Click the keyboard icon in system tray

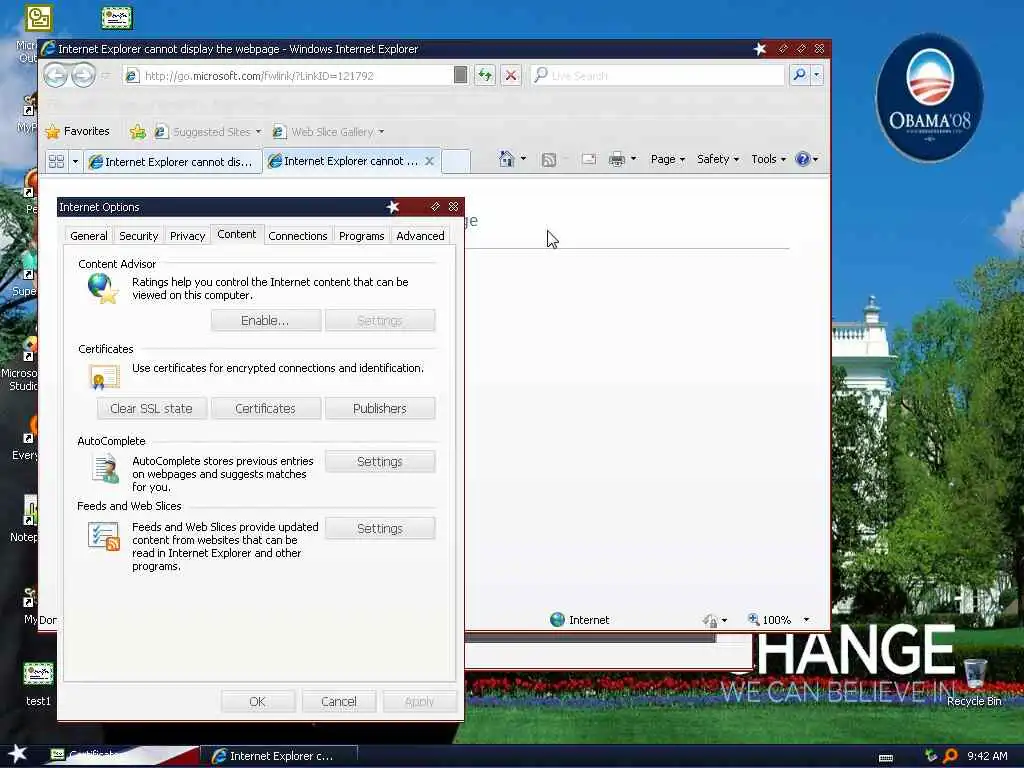(886, 758)
